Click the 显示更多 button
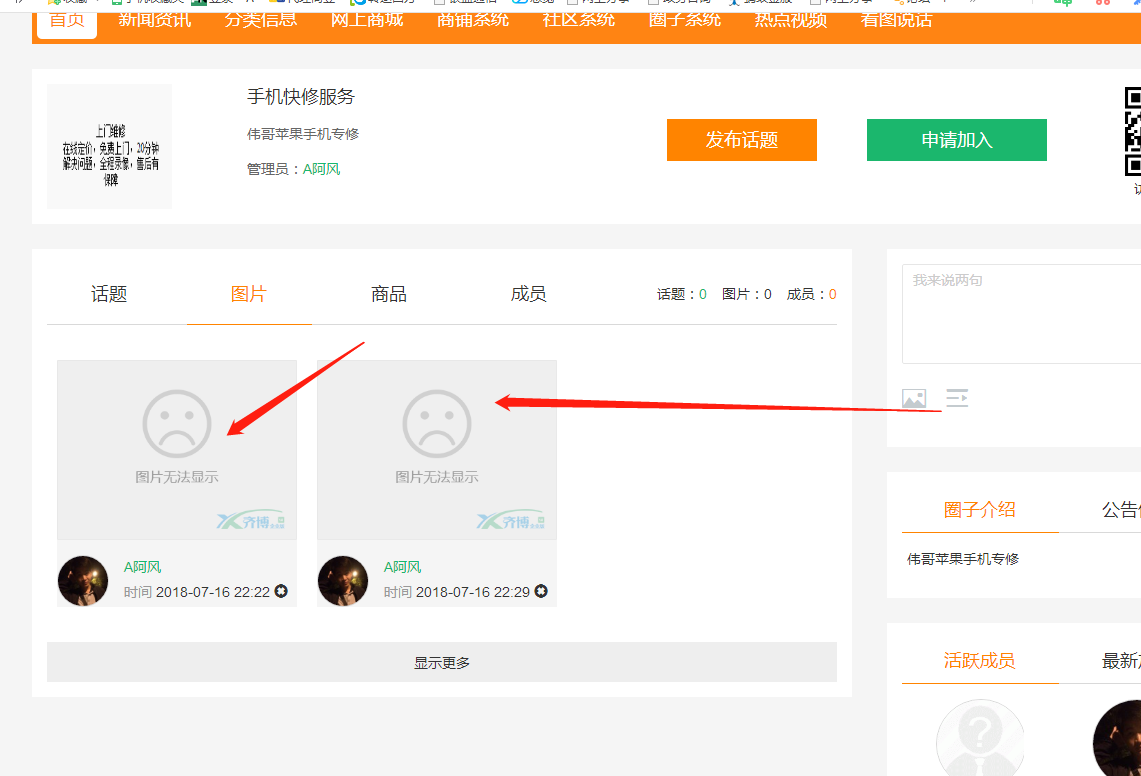 click(442, 662)
